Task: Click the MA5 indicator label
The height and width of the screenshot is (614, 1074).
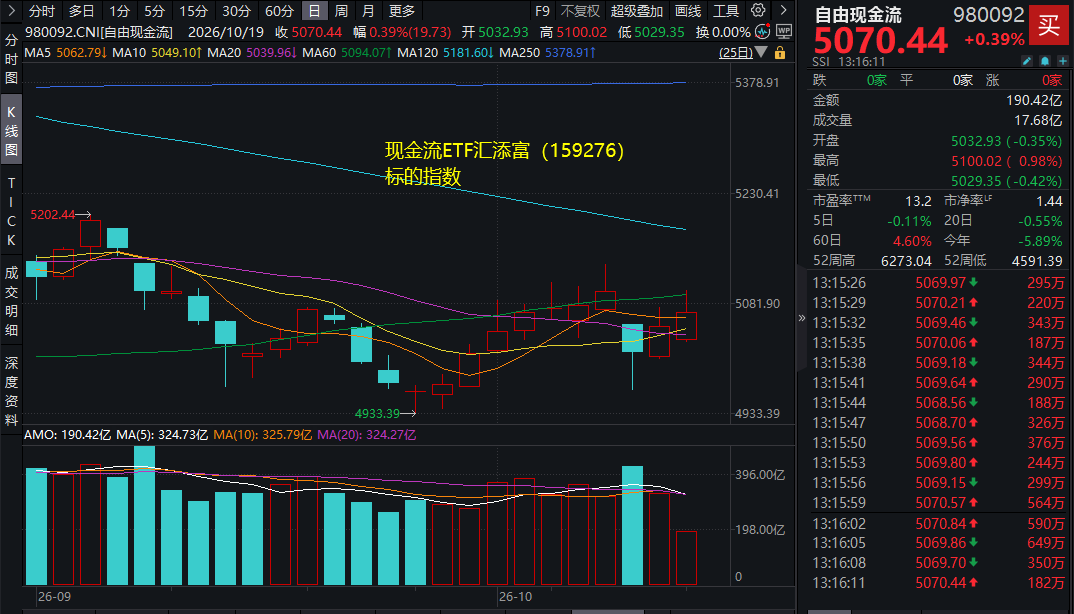Action: 38,53
